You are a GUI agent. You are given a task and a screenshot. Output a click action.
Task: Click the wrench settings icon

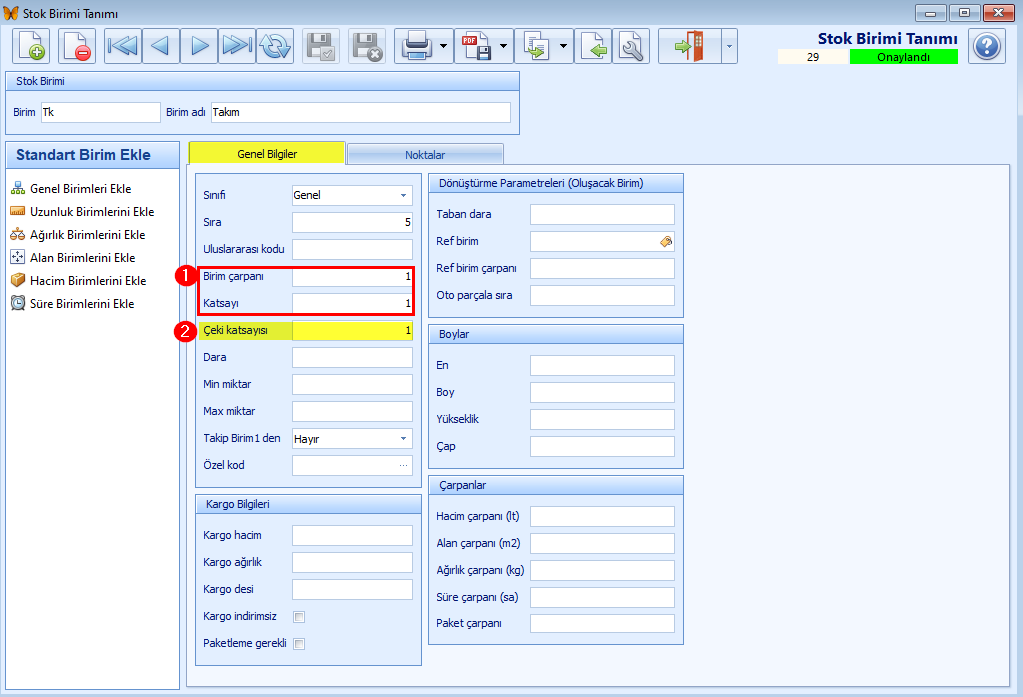click(x=631, y=46)
